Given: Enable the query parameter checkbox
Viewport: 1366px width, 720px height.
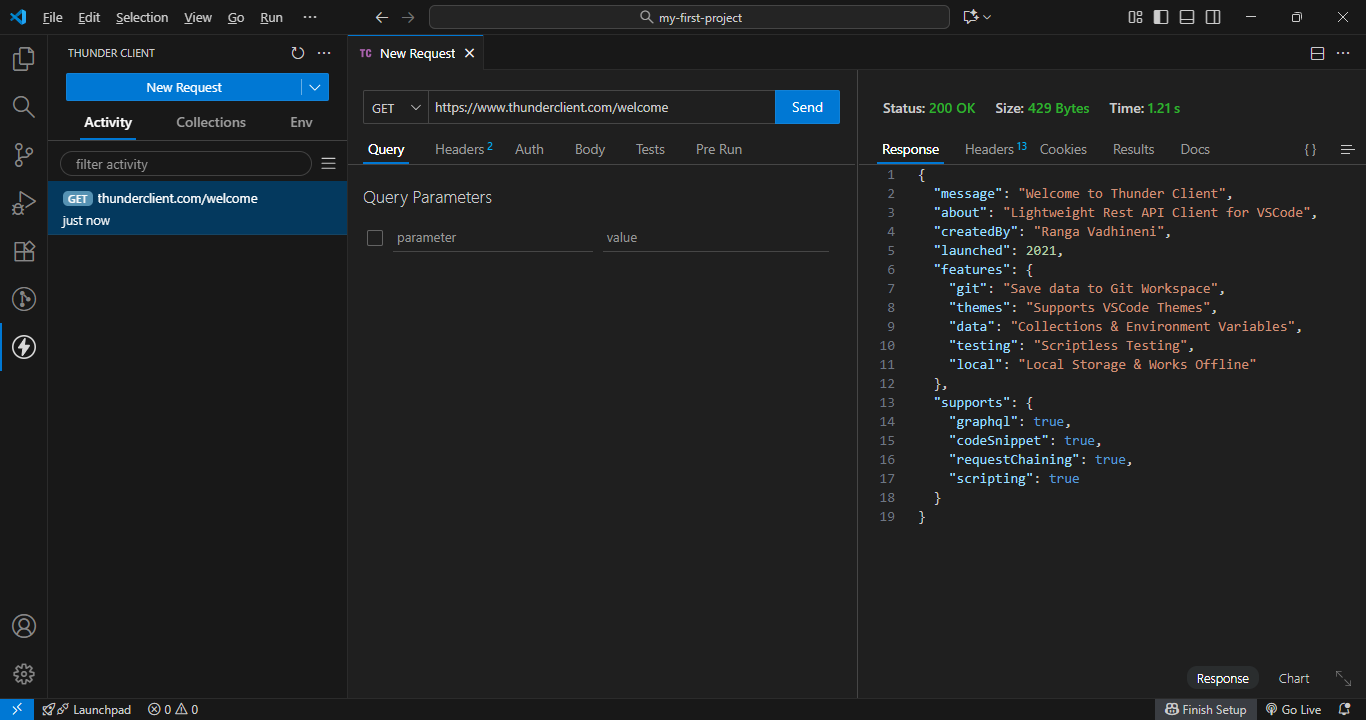Looking at the screenshot, I should (x=375, y=238).
